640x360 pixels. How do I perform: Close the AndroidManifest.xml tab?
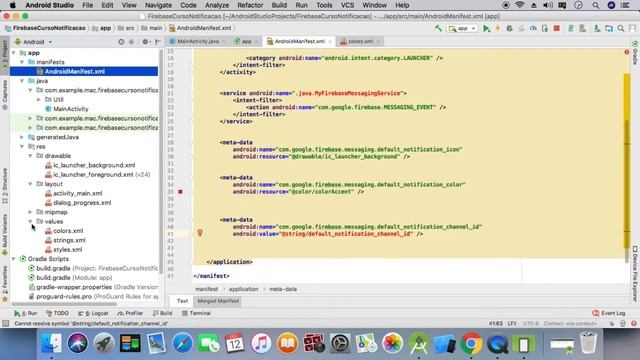tap(329, 42)
